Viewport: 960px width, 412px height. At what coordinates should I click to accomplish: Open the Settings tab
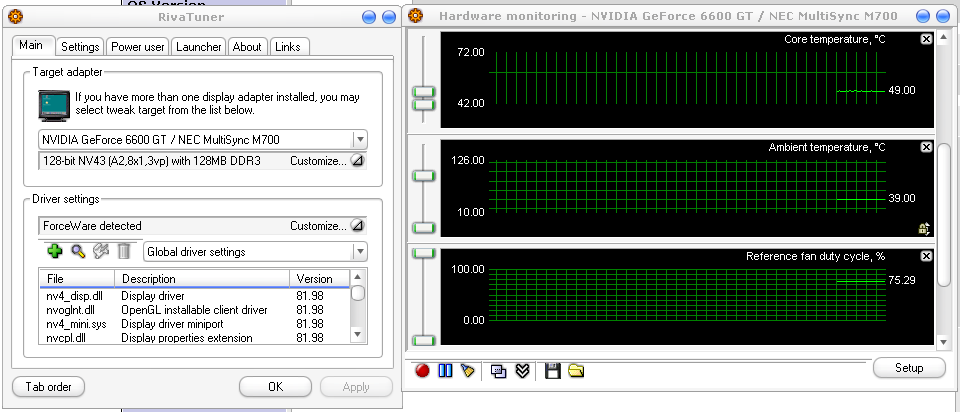pos(80,47)
